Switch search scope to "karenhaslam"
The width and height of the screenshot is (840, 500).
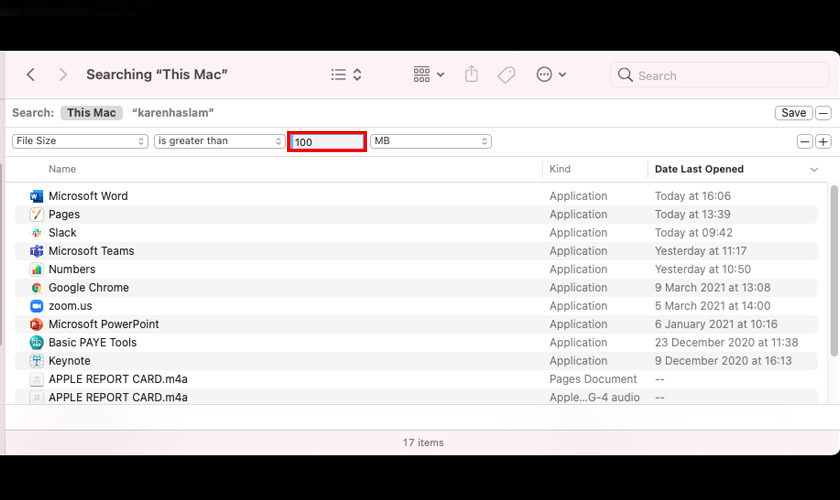pyautogui.click(x=173, y=113)
